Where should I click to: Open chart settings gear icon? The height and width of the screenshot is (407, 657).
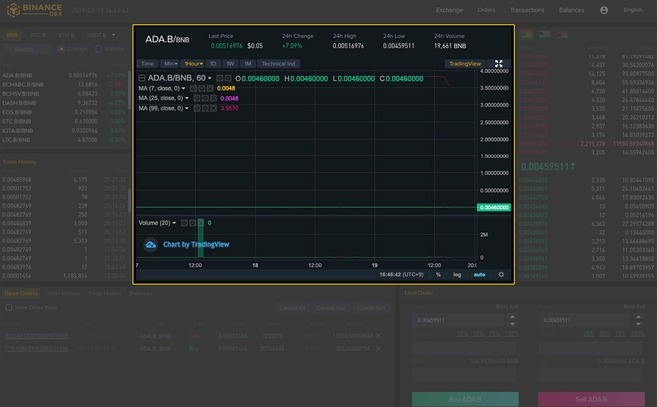(x=501, y=275)
